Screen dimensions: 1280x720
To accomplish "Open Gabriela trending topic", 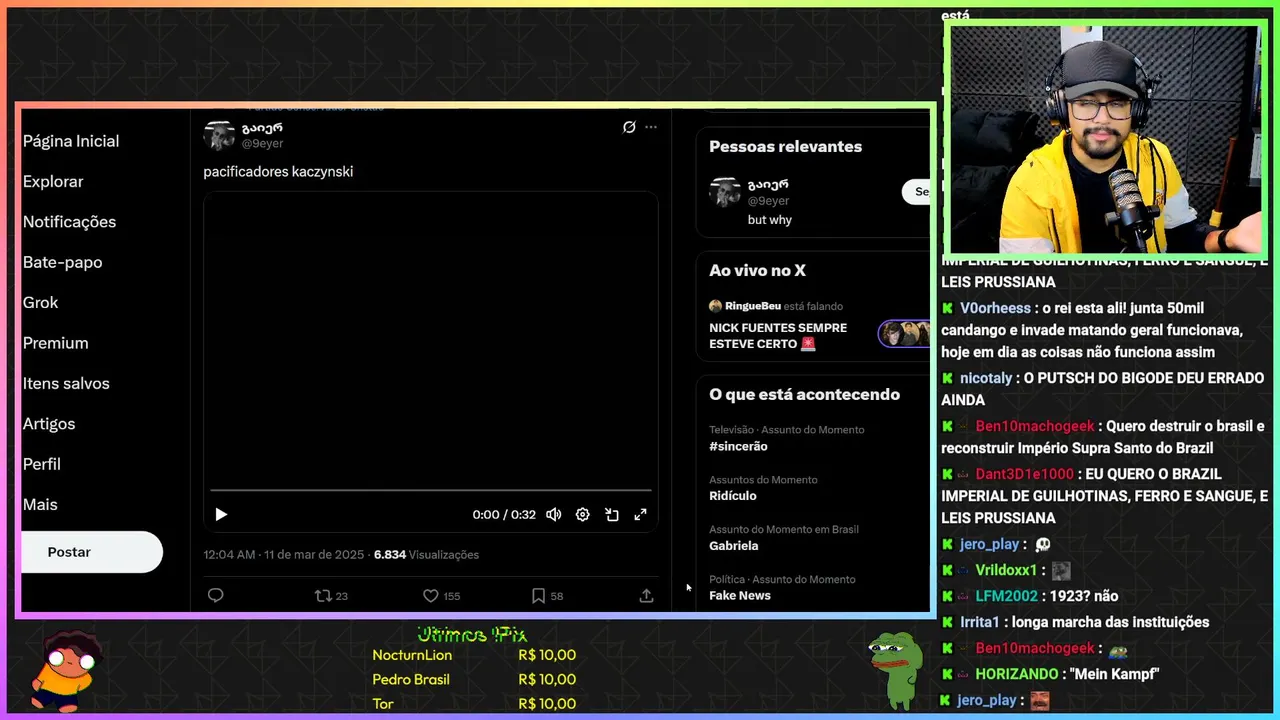I will pos(734,546).
